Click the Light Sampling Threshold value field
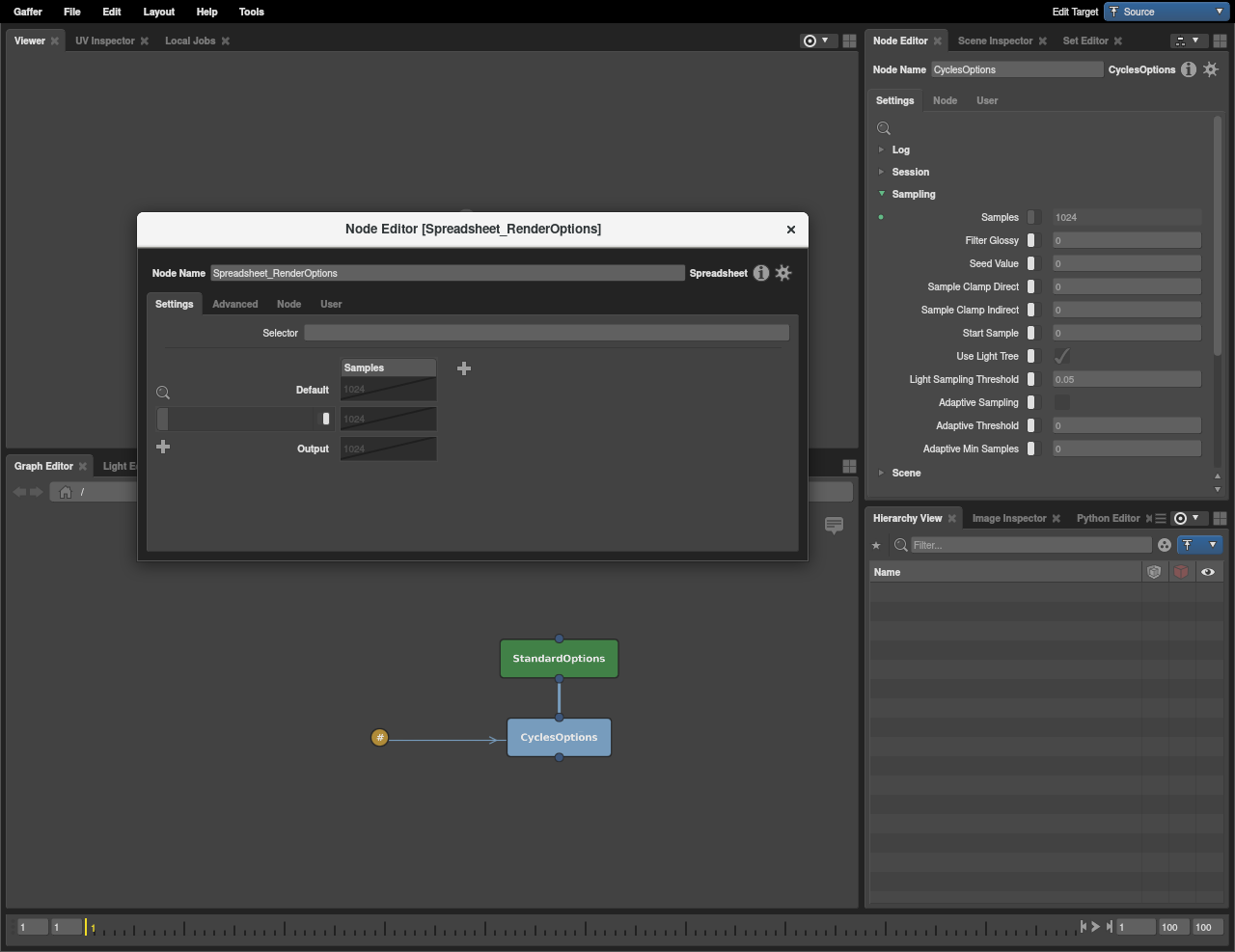The image size is (1235, 952). [x=1127, y=379]
